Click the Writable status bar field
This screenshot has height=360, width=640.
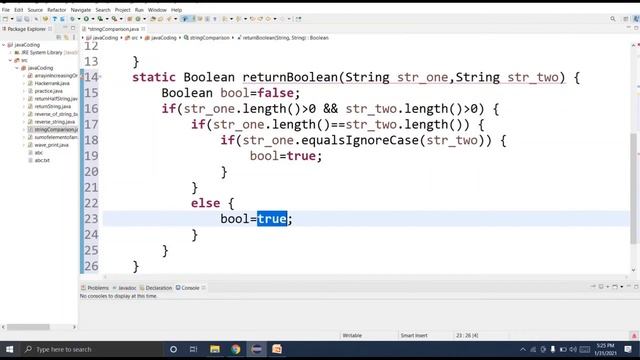click(x=352, y=336)
